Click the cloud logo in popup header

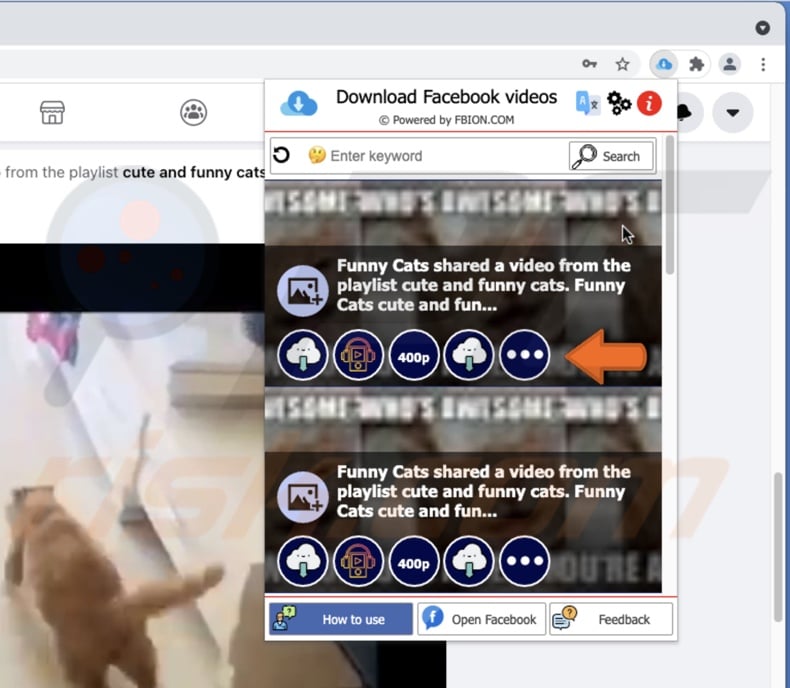[x=299, y=104]
